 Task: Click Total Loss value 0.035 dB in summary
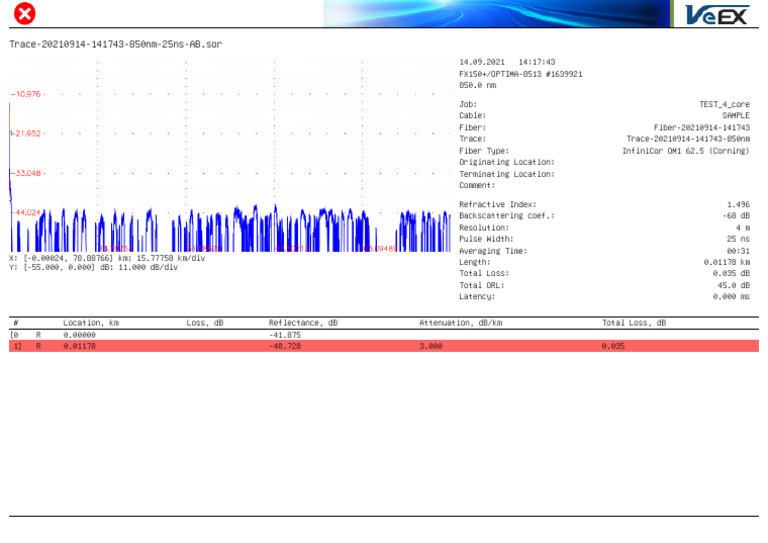pos(731,273)
